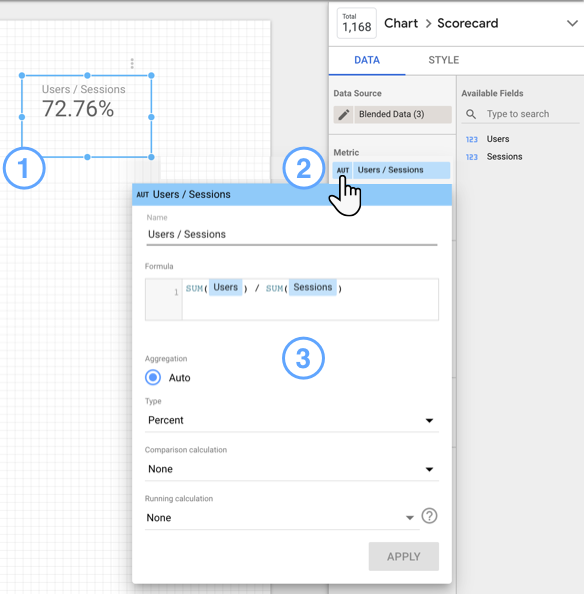Viewport: 584px width, 594px height.
Task: Click the Name field containing Users / Sessions
Action: pos(292,234)
